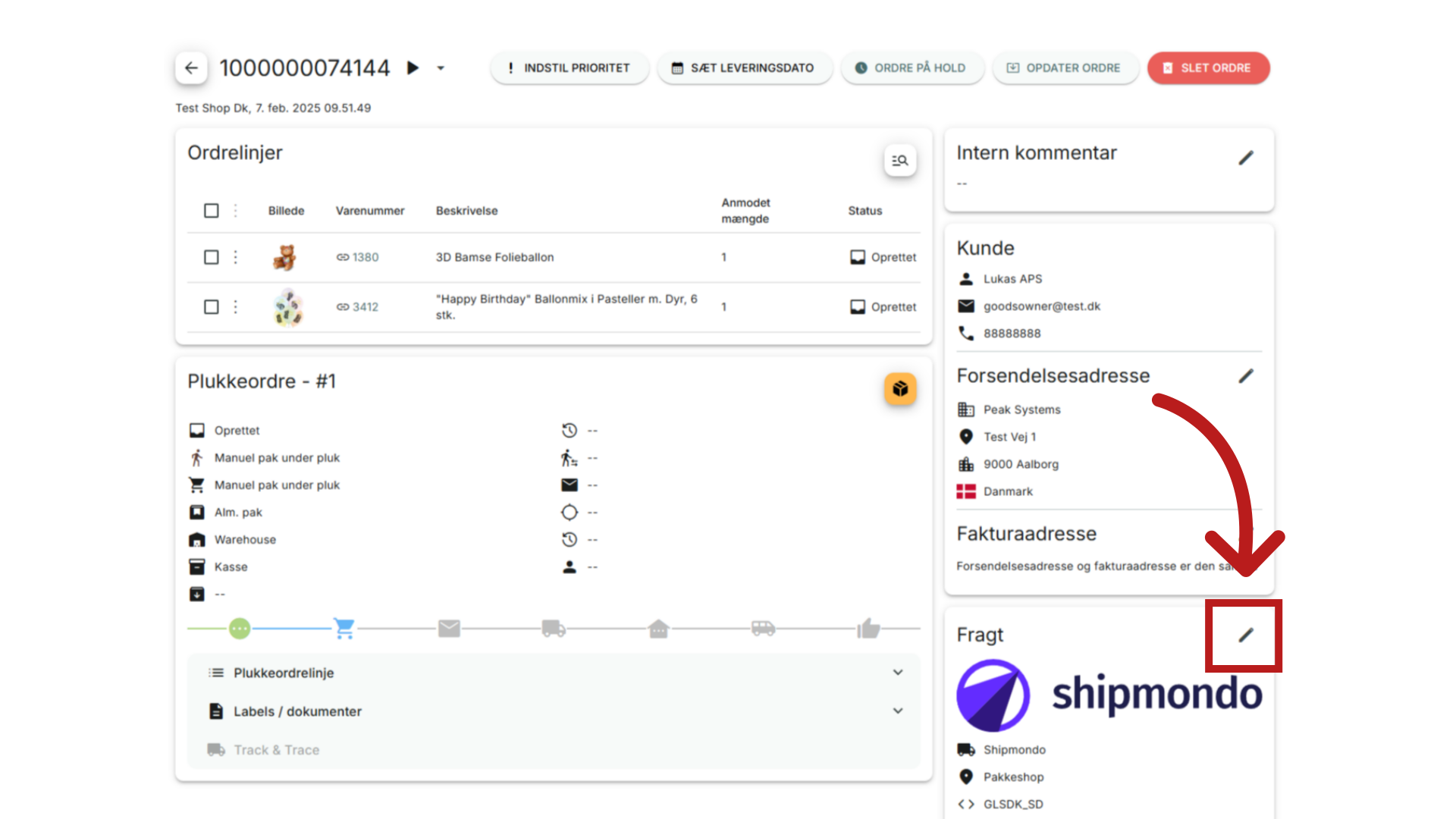Click warehouse house step on timeline
This screenshot has height=819, width=1456.
tap(658, 628)
